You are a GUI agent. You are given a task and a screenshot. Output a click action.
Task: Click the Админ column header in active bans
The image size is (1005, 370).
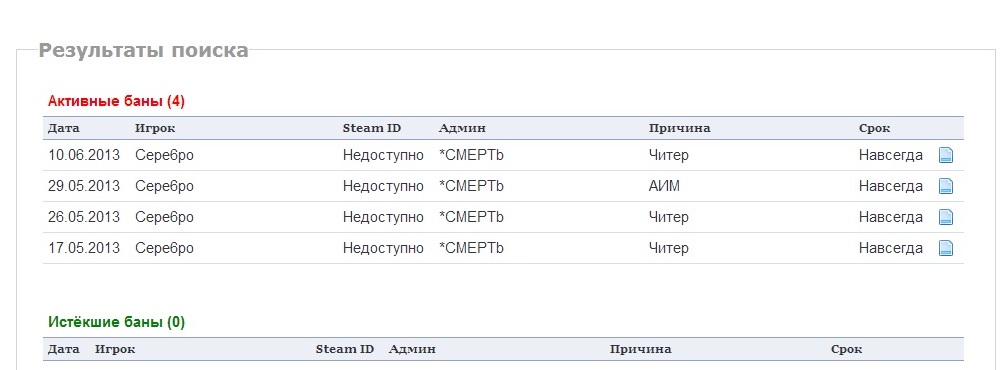462,128
